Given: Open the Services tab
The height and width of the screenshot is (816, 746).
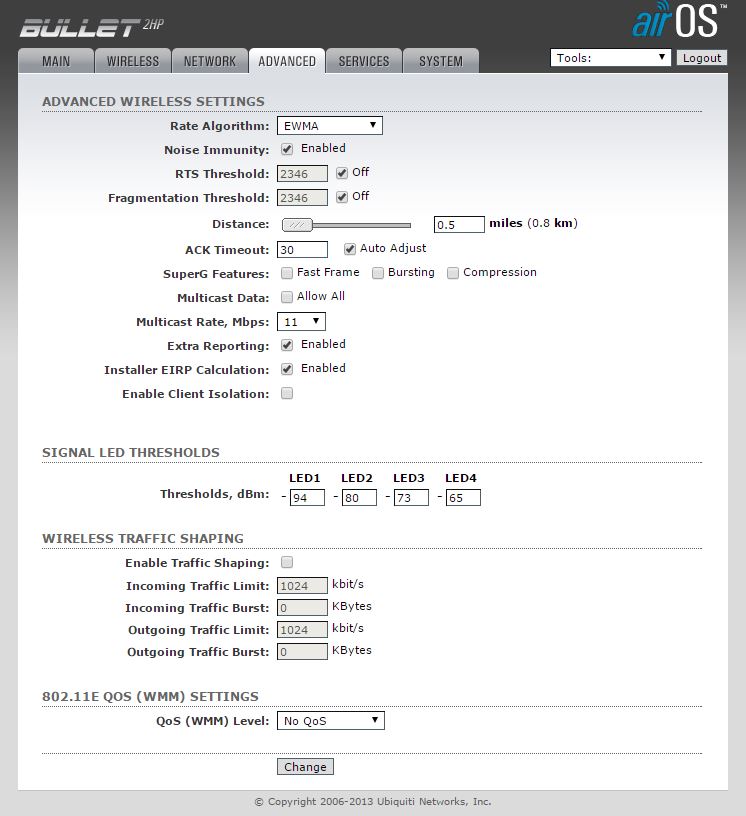Looking at the screenshot, I should tap(364, 61).
